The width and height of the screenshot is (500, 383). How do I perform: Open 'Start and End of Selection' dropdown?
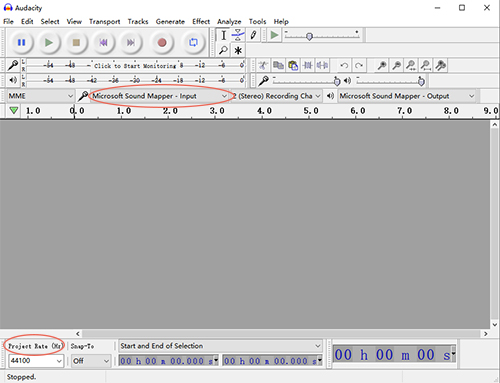click(220, 346)
